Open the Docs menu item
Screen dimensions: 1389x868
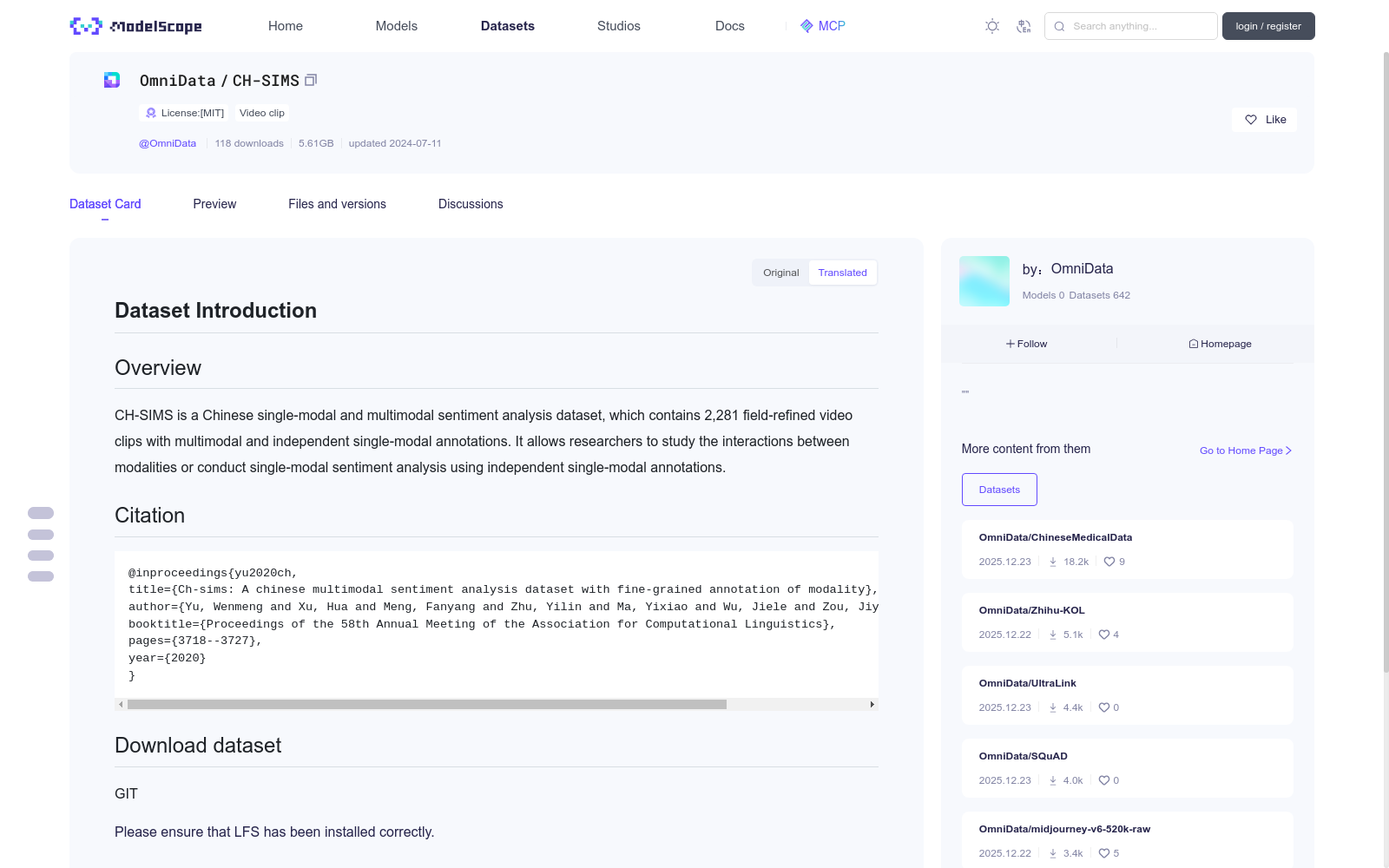[730, 26]
